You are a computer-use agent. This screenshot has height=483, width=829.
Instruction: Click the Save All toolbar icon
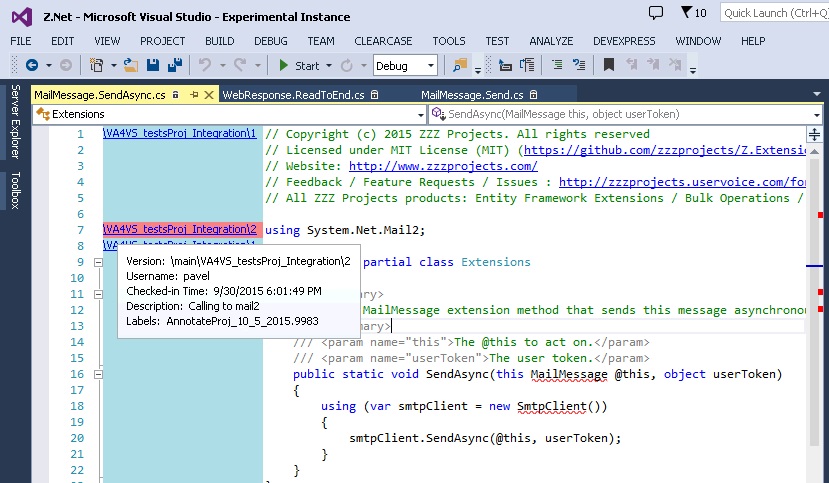[174, 65]
